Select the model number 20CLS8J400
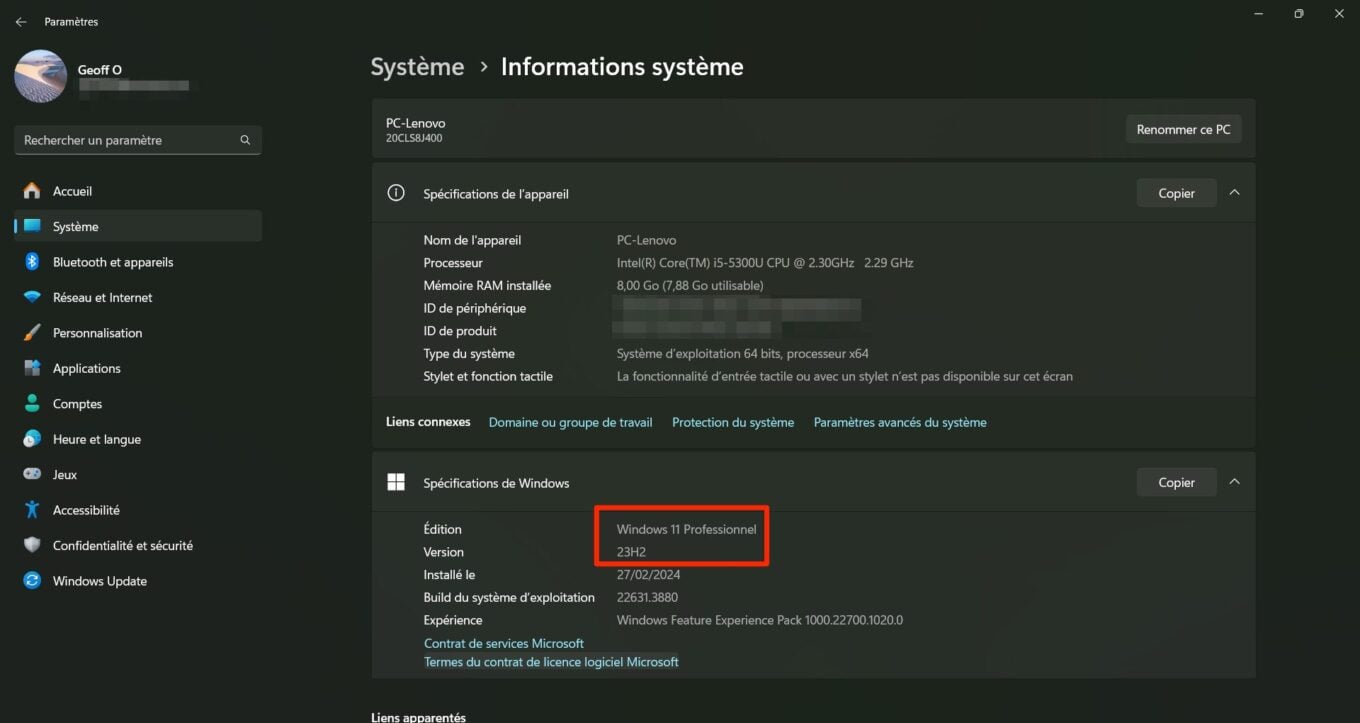This screenshot has width=1360, height=723. pyautogui.click(x=414, y=138)
